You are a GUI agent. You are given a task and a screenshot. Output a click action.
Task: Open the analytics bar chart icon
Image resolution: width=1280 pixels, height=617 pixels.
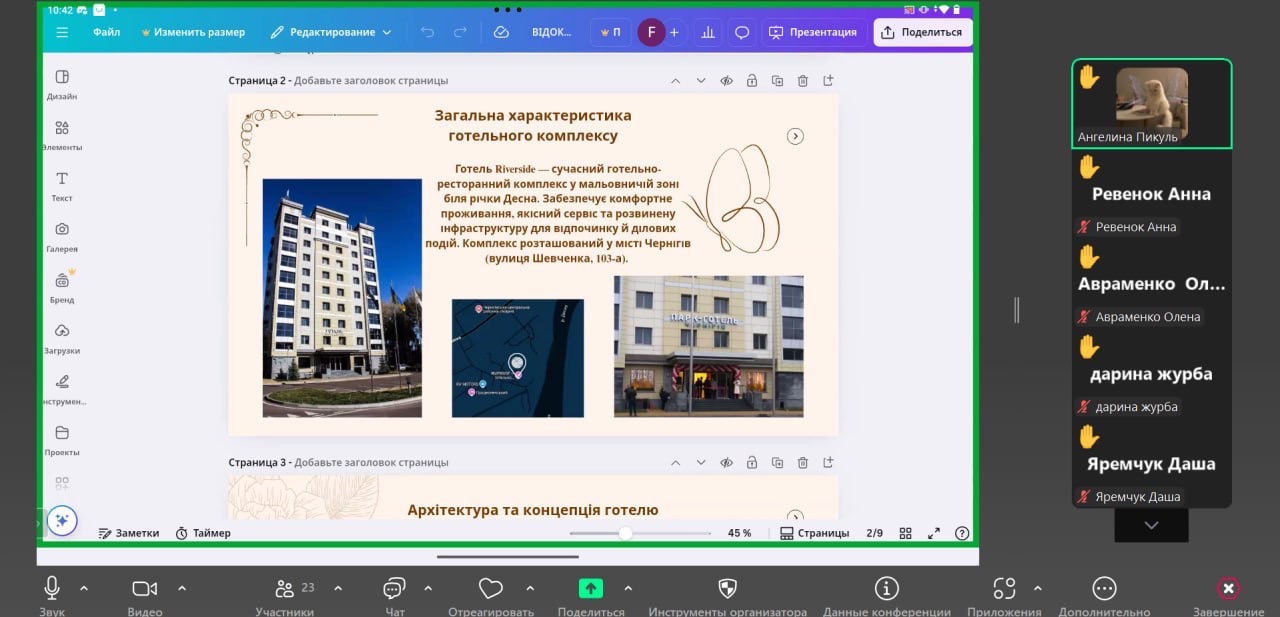click(709, 32)
